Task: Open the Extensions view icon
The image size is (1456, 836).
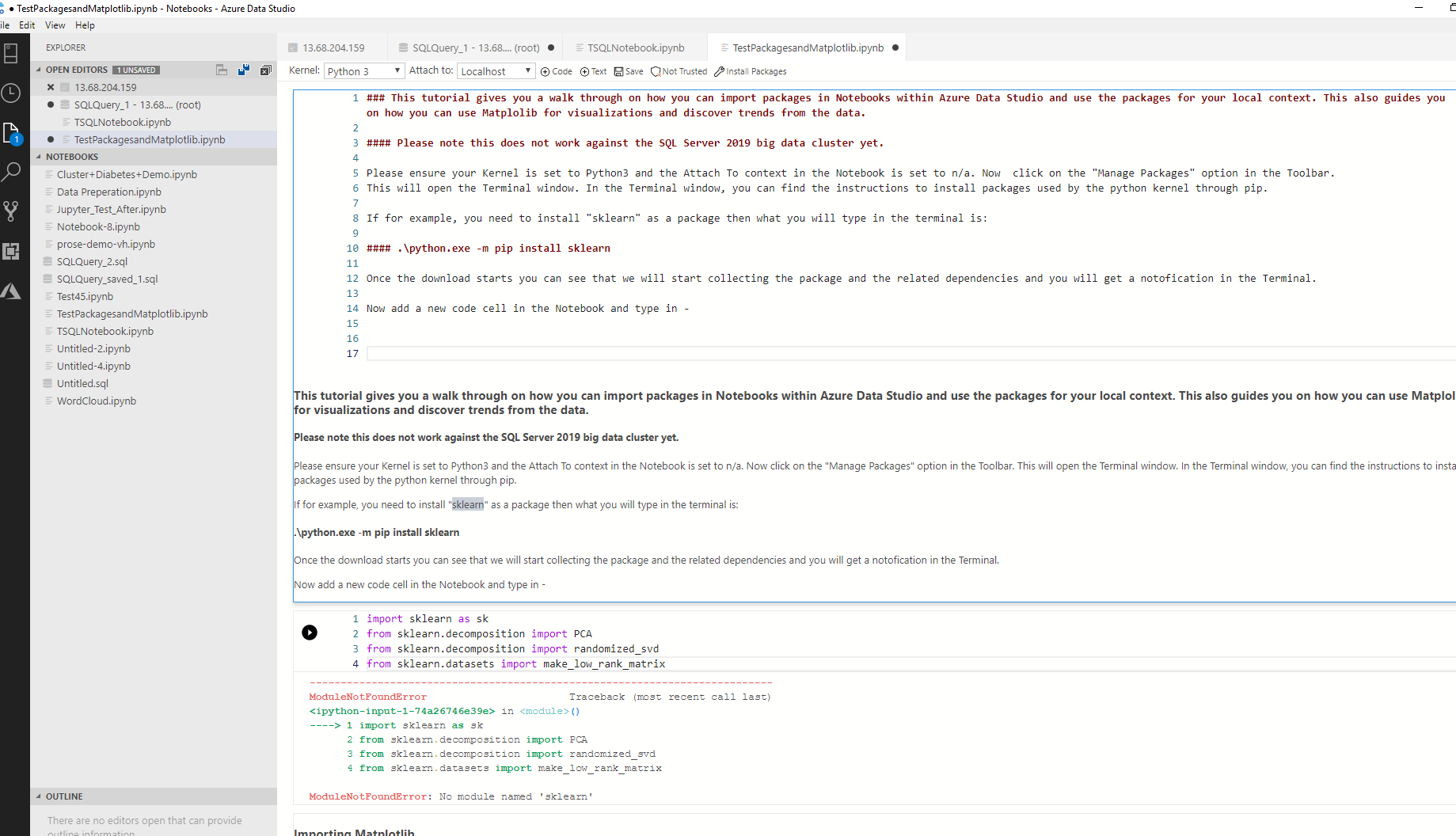Action: pyautogui.click(x=11, y=251)
